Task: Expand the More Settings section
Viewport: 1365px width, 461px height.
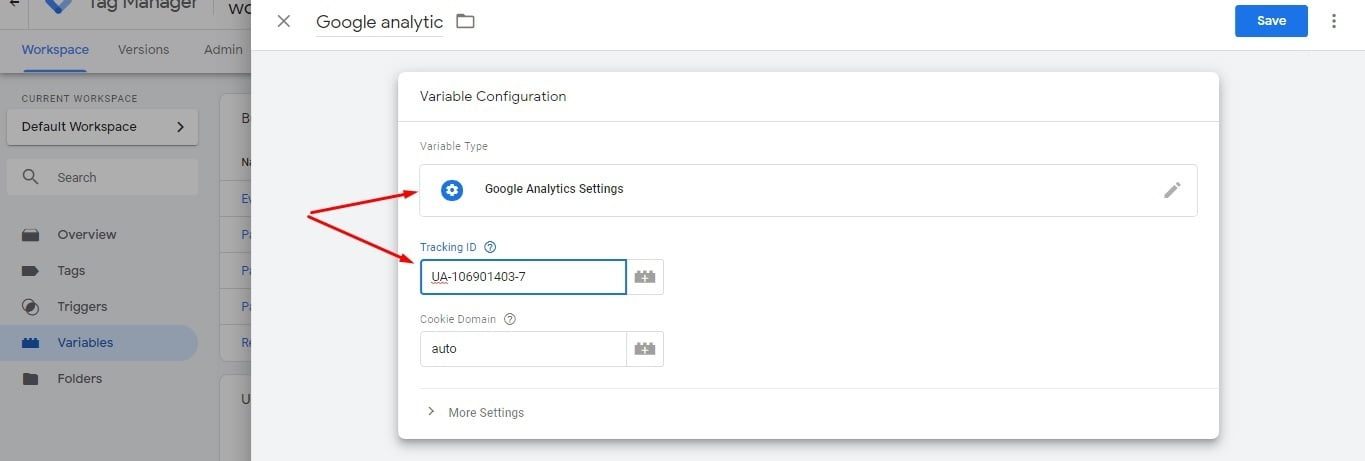Action: pos(475,412)
